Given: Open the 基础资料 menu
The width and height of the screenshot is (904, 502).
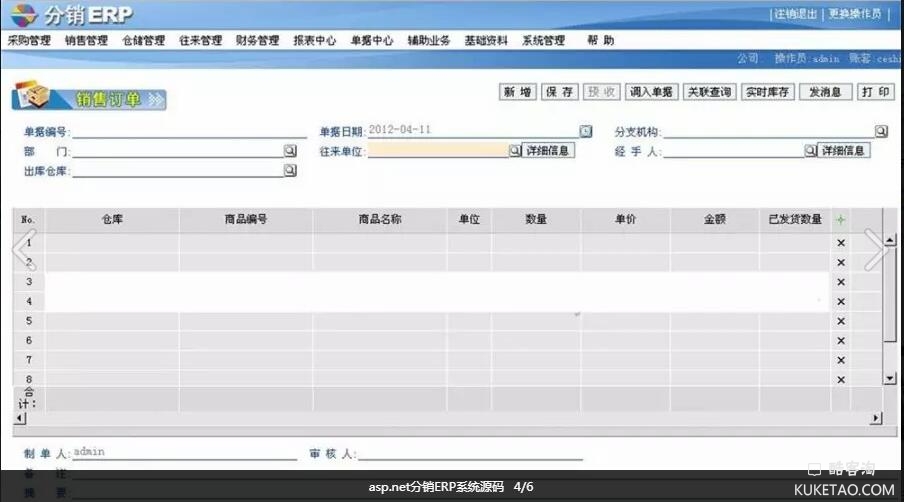Looking at the screenshot, I should [486, 40].
